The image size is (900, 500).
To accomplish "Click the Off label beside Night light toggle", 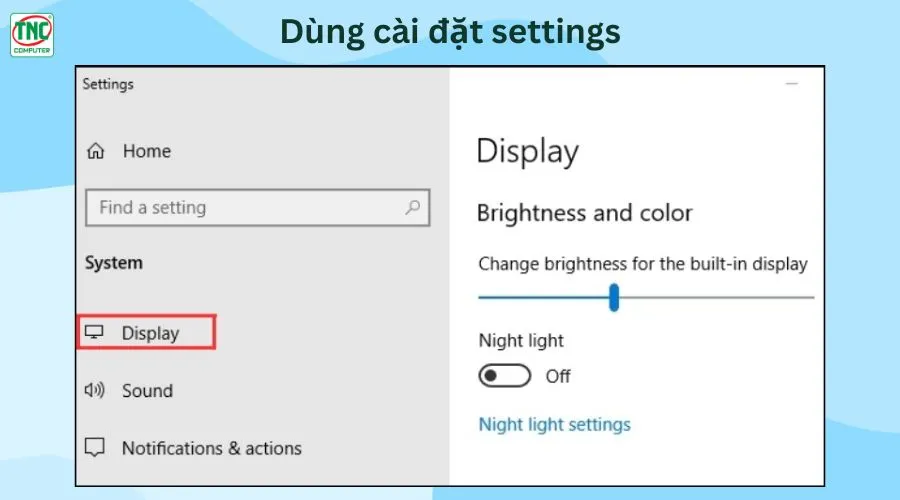I will [x=557, y=377].
